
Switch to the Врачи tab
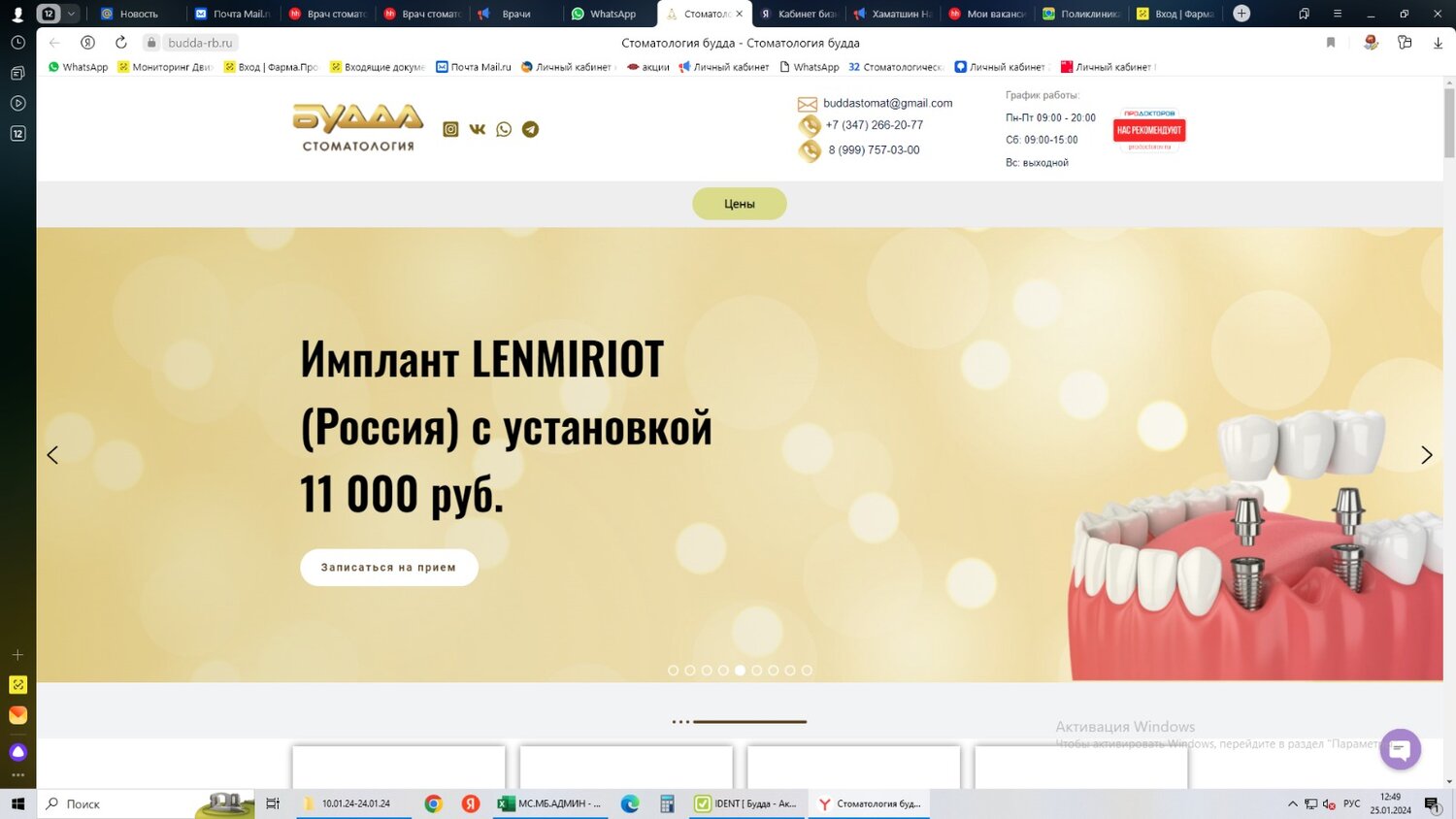515,14
